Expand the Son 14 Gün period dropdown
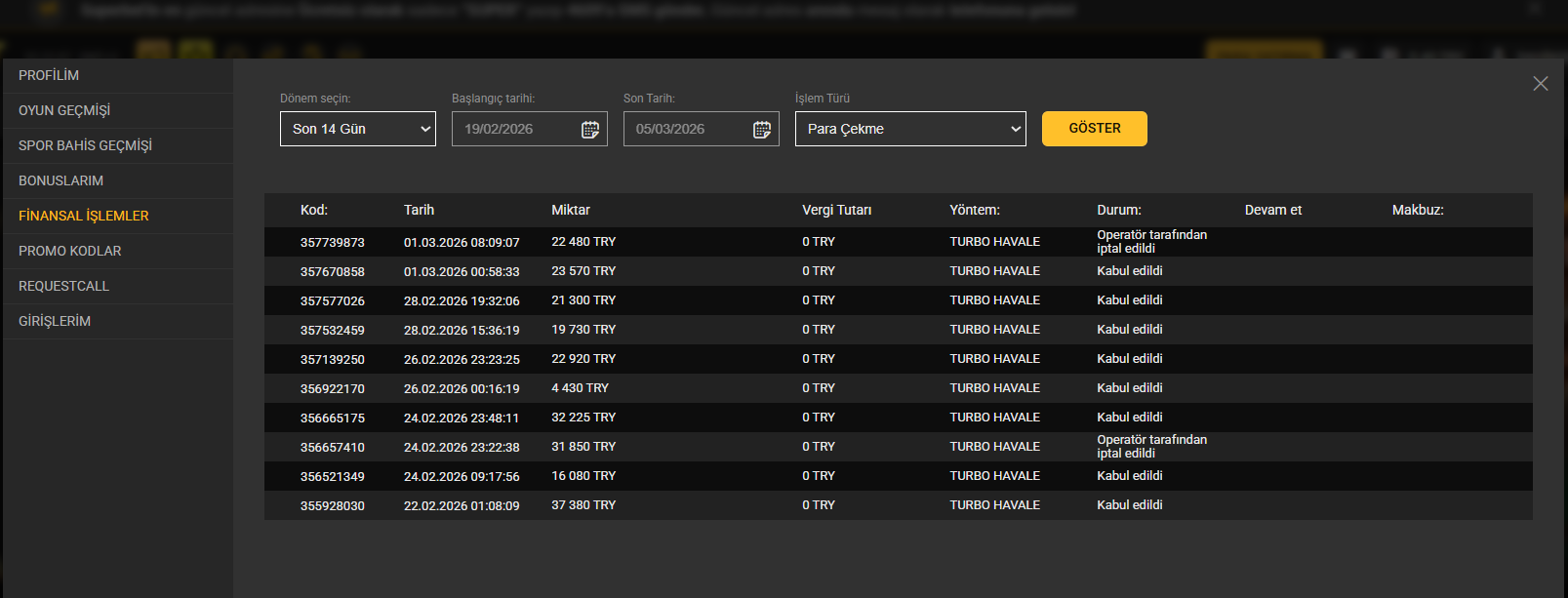Screen dimensions: 1568x598 (x=358, y=129)
